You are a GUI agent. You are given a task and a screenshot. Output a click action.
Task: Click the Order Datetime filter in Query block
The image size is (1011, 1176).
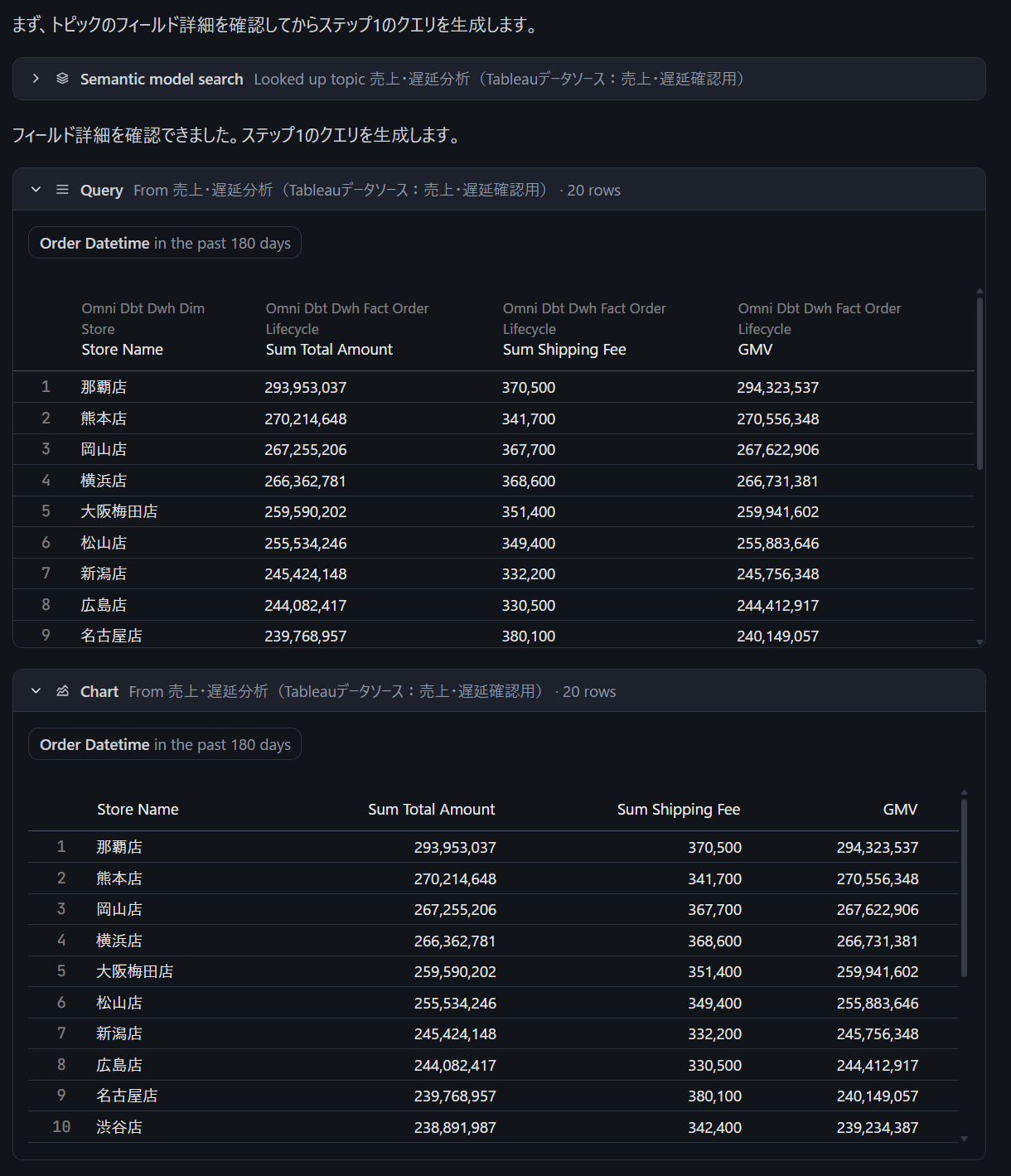click(x=165, y=243)
